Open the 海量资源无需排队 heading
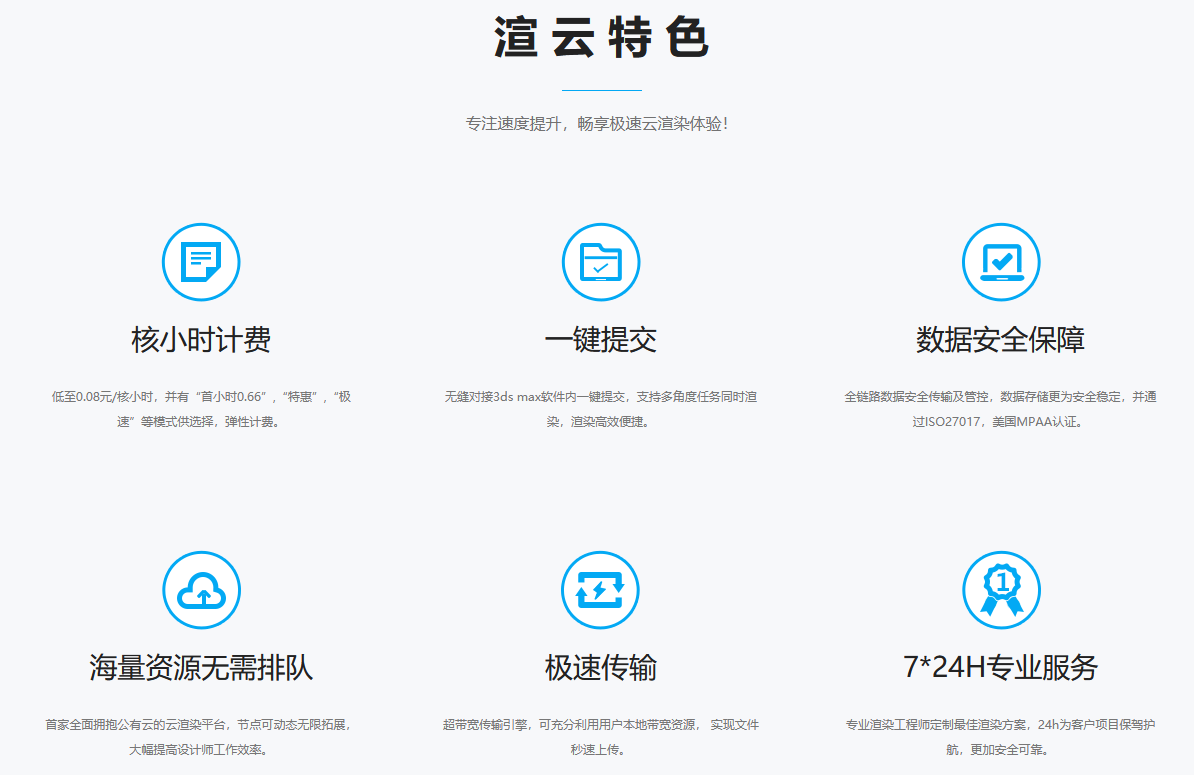This screenshot has width=1194, height=775. (x=201, y=668)
